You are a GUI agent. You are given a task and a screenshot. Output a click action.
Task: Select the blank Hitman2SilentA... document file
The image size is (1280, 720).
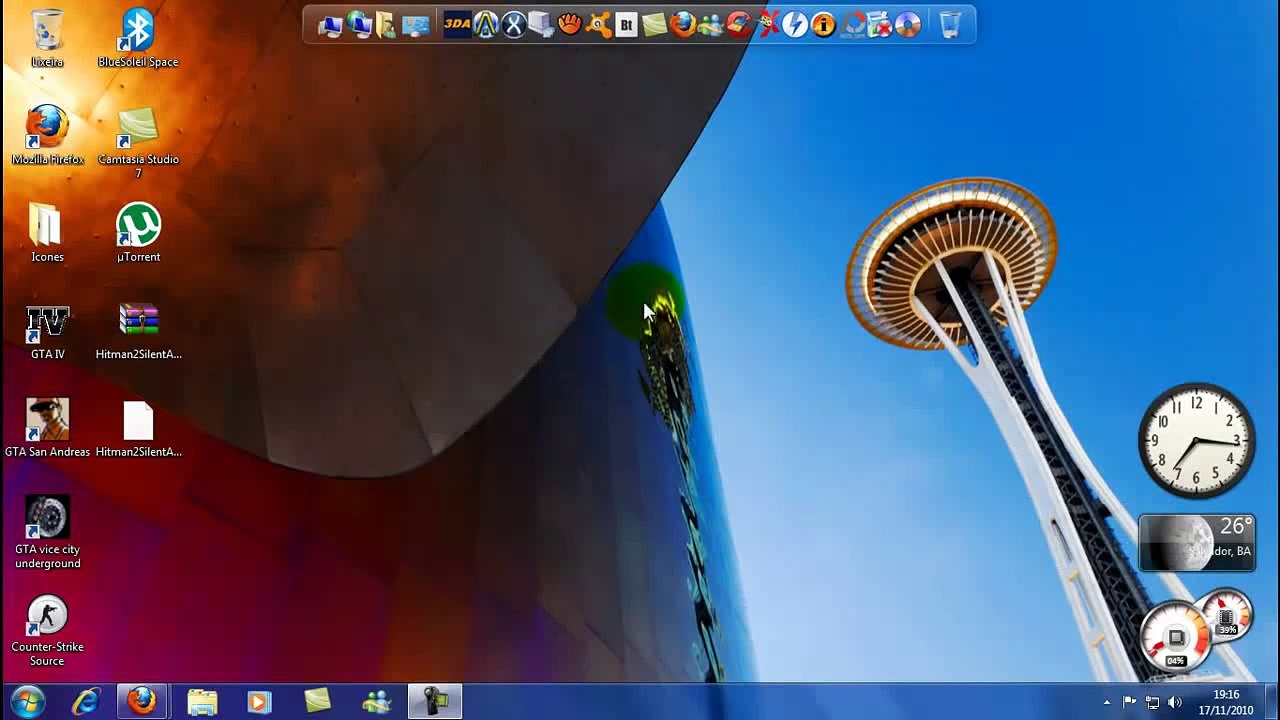(138, 427)
